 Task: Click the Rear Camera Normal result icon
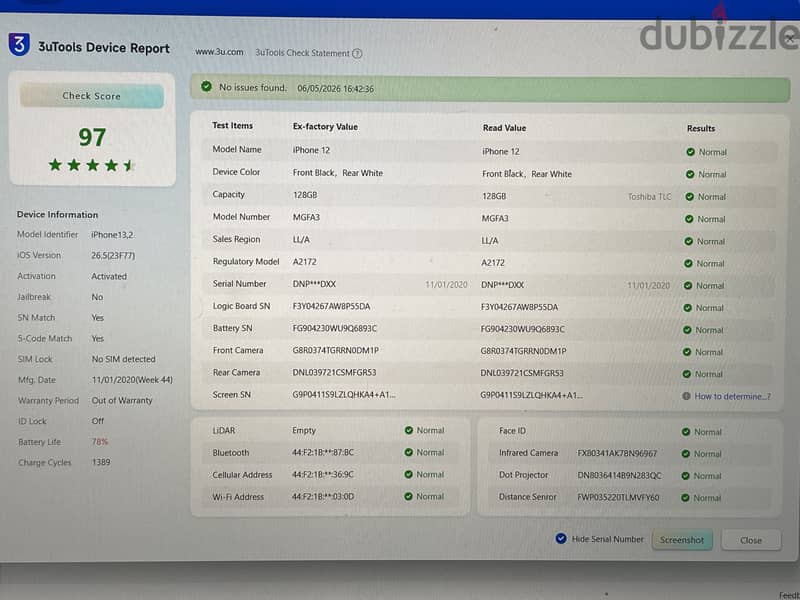687,374
